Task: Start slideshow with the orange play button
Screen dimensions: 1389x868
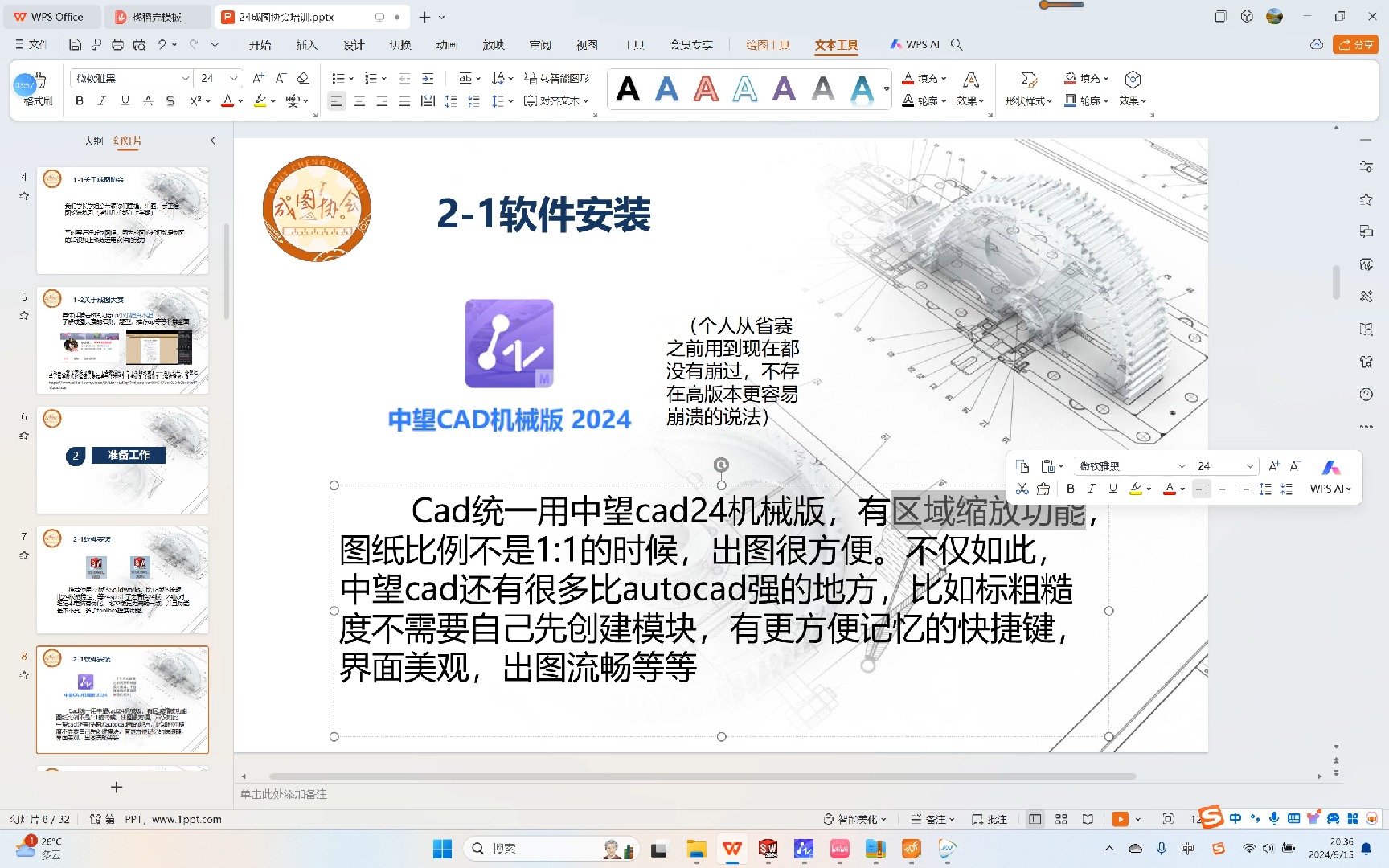Action: 1120,819
